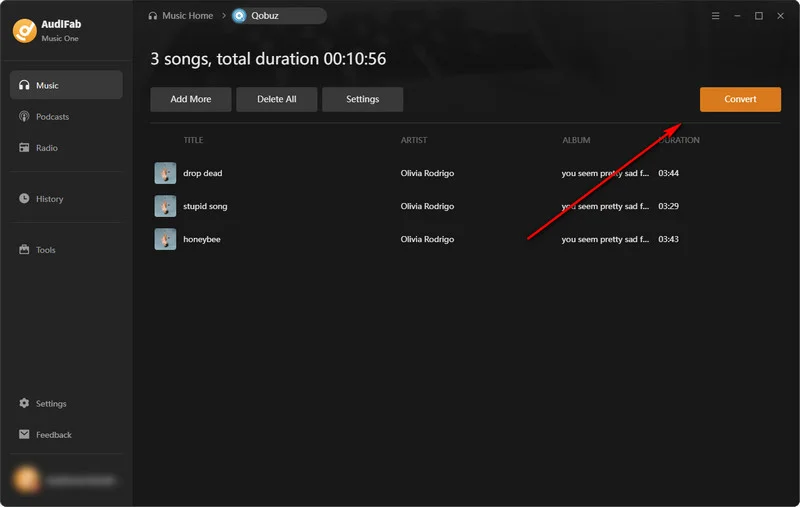The height and width of the screenshot is (507, 800).
Task: Click the stupid song album thumbnail
Action: [165, 206]
